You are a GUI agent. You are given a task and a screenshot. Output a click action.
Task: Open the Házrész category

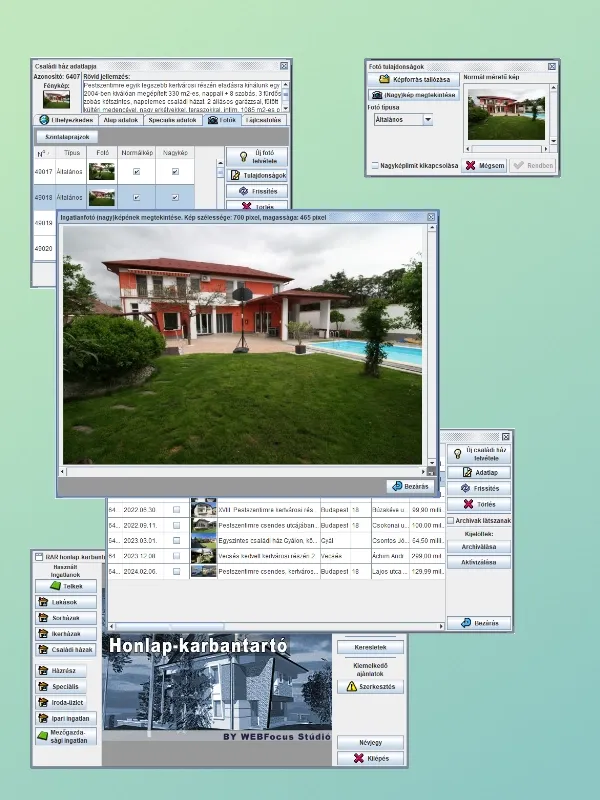coord(61,670)
